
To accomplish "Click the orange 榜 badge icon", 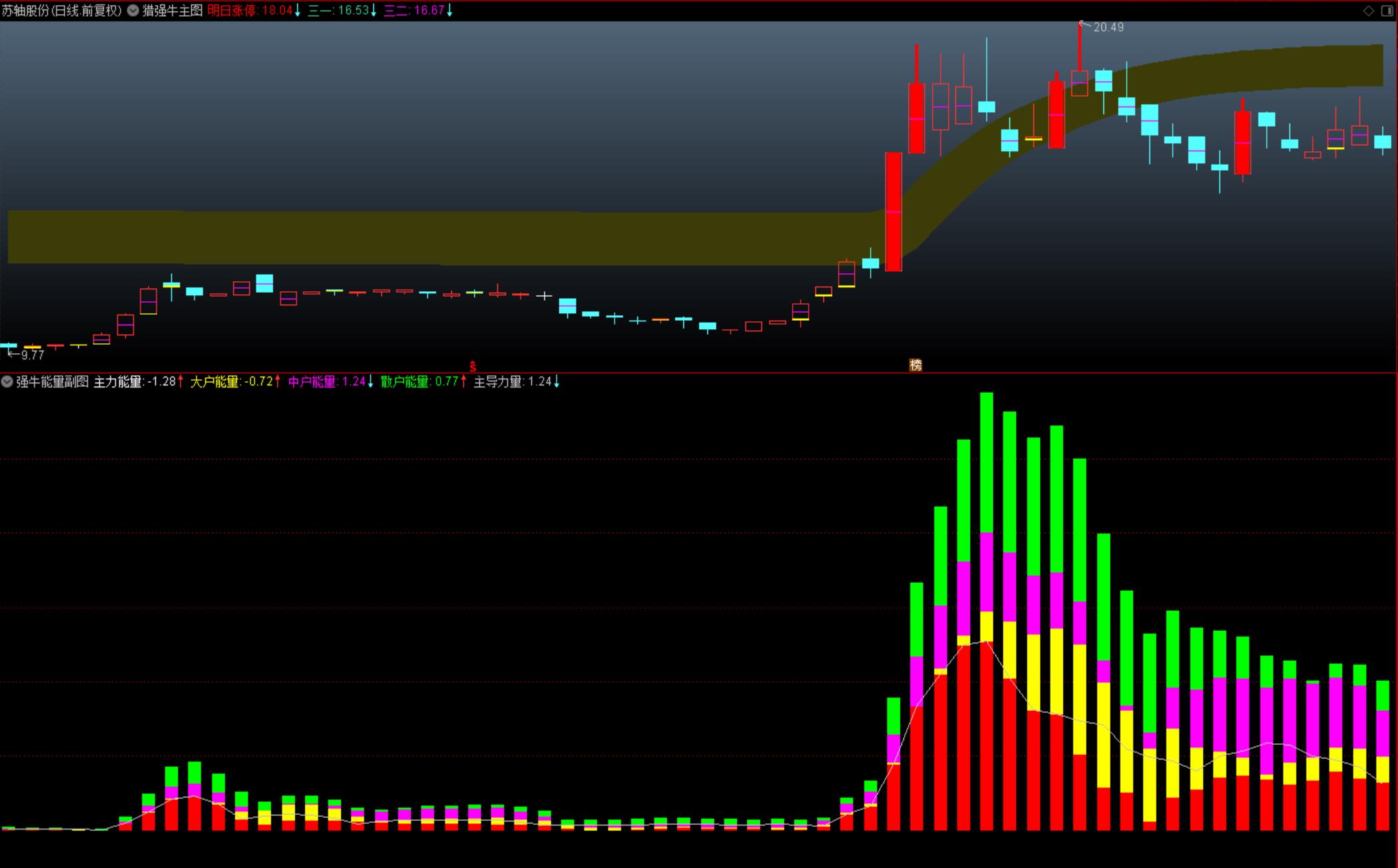I will click(915, 365).
